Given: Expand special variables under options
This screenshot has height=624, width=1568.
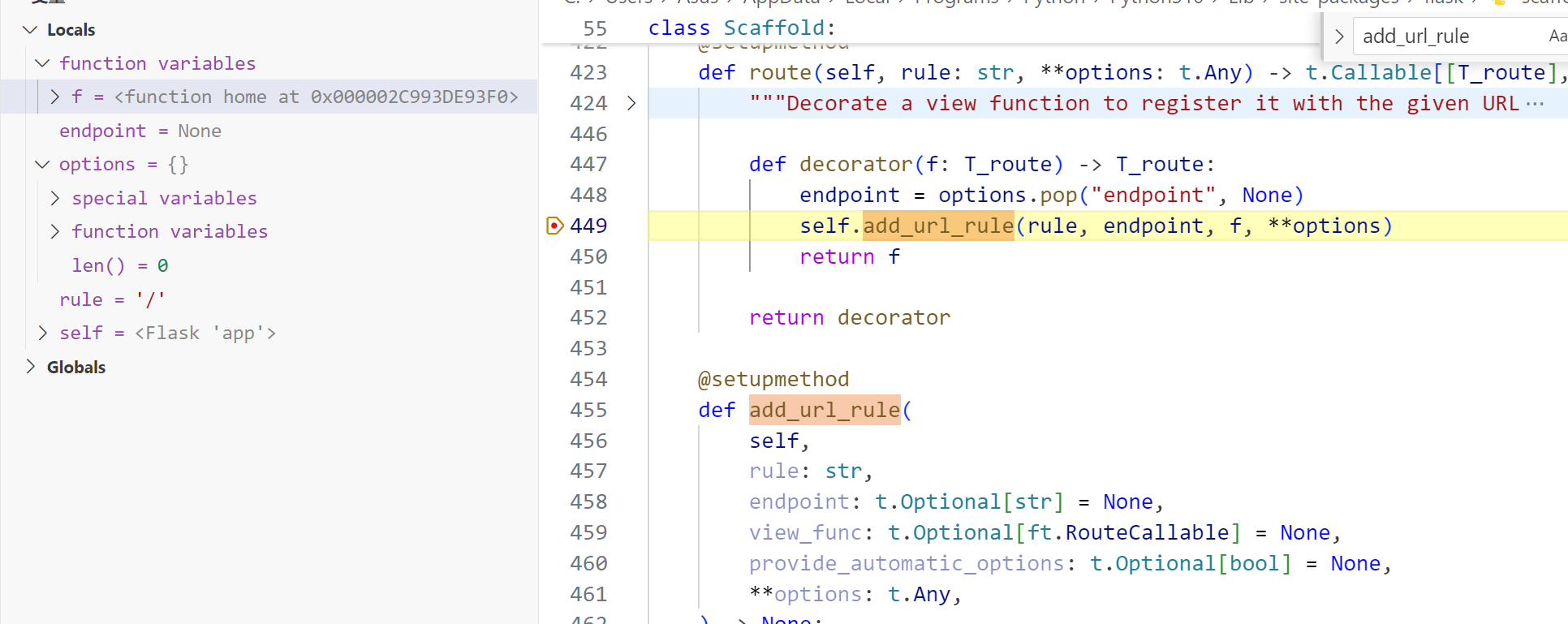Looking at the screenshot, I should [55, 198].
